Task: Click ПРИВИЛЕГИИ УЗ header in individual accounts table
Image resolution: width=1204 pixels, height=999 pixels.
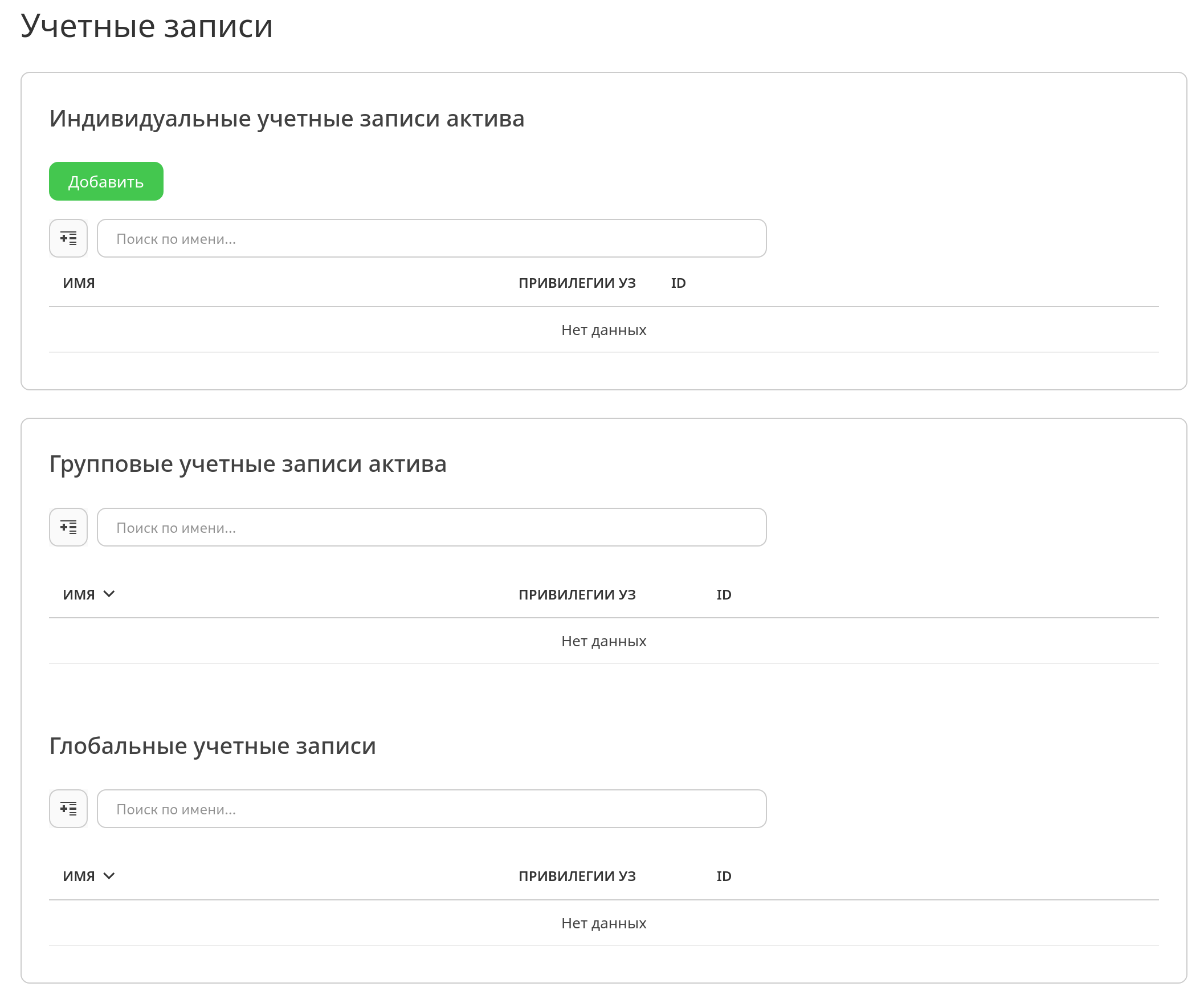Action: coord(577,283)
